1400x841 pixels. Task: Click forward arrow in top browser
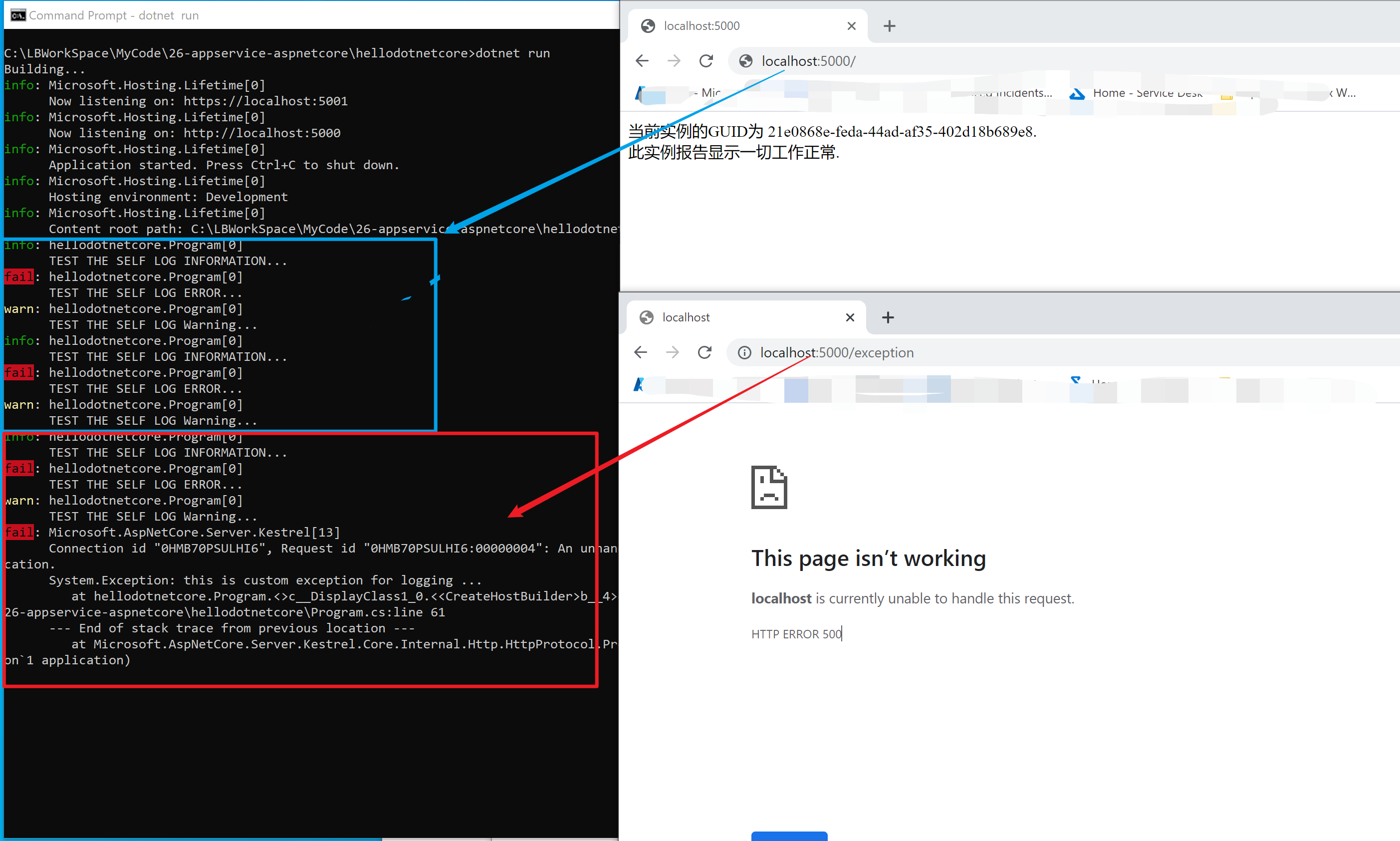coord(674,60)
